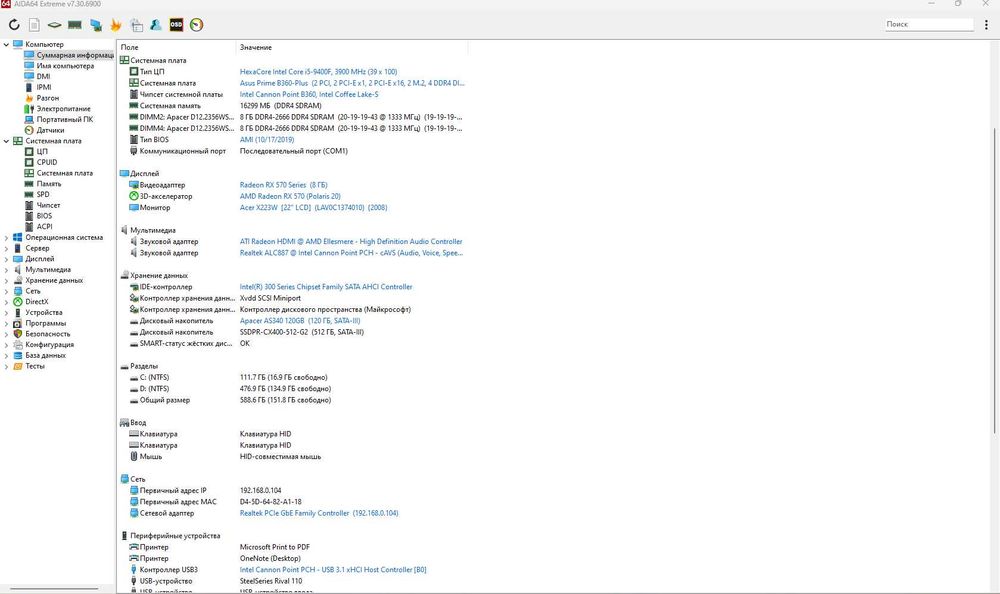This screenshot has height=594, width=1000.
Task: Open the Realtek ALC887 audio link
Action: pos(351,253)
